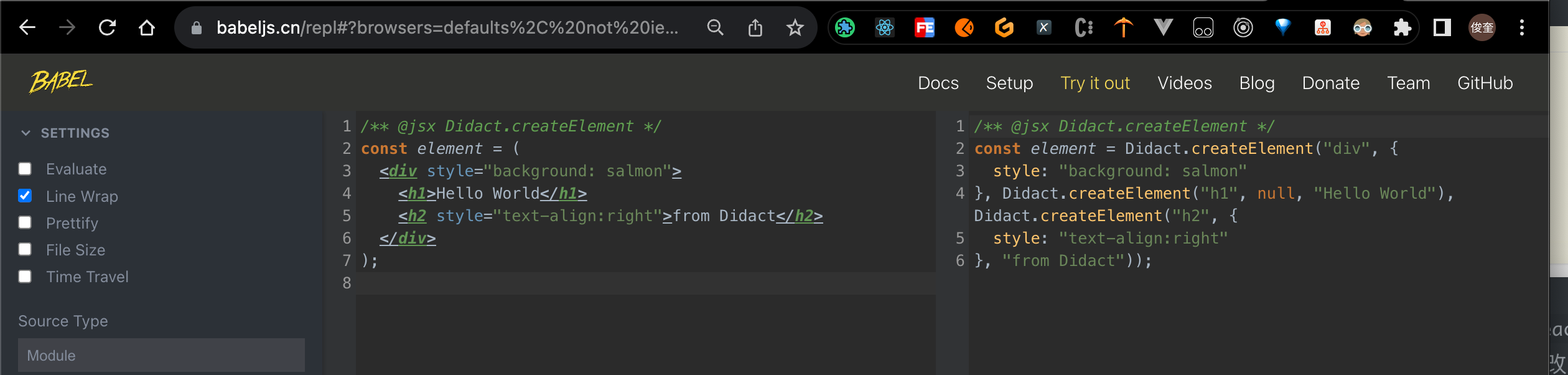
Task: Enable the Prettify checkbox
Action: (x=25, y=222)
